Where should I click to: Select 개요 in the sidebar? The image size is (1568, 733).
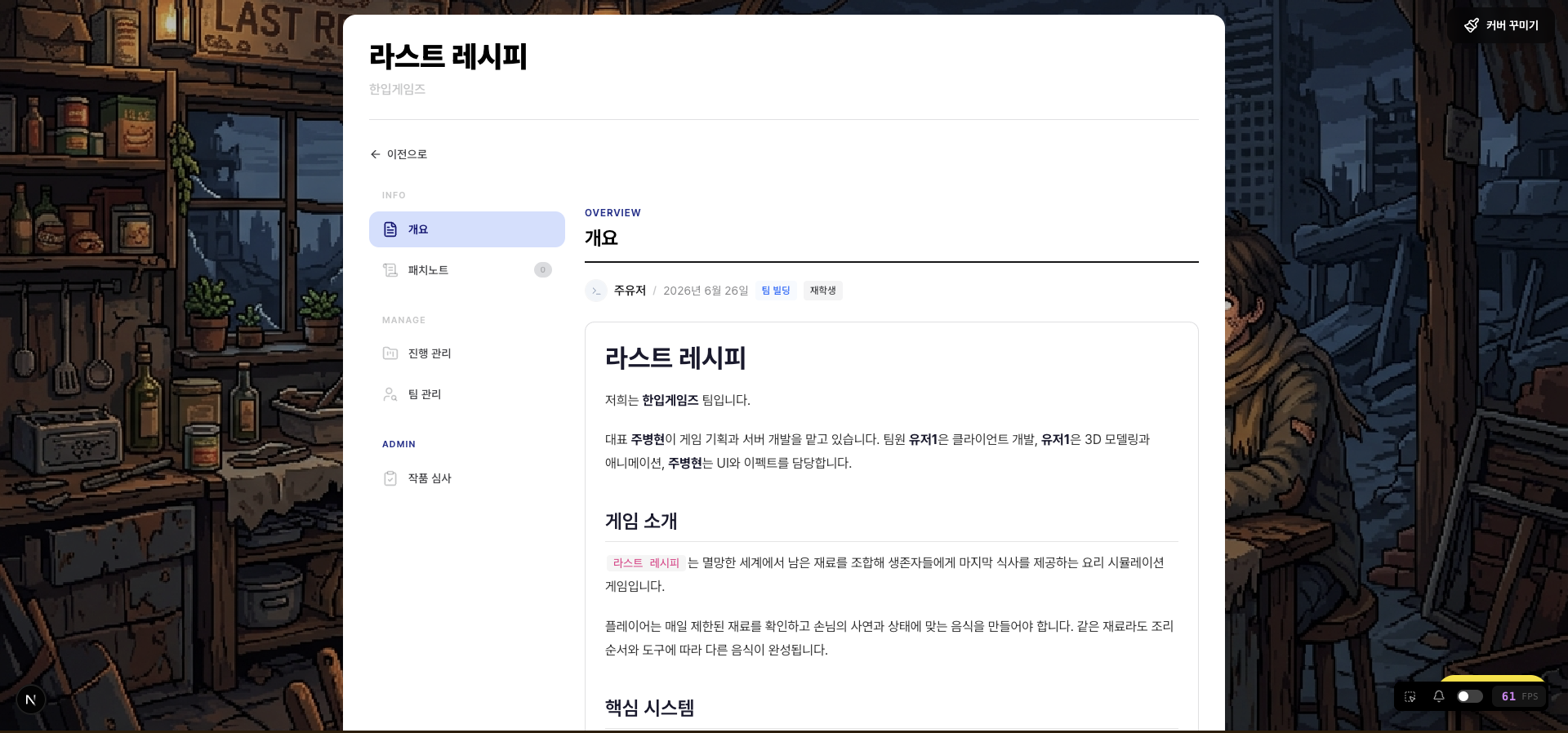click(467, 229)
